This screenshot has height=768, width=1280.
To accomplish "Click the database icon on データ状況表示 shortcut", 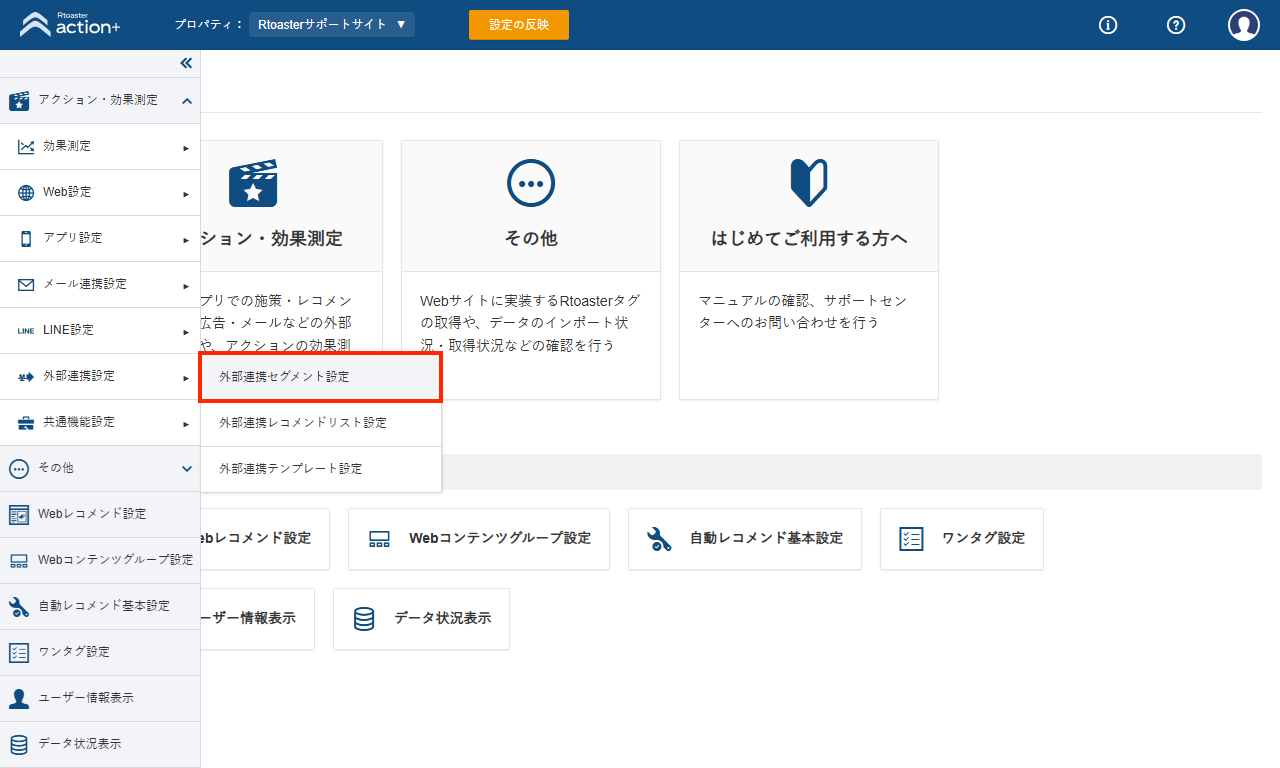I will point(364,619).
